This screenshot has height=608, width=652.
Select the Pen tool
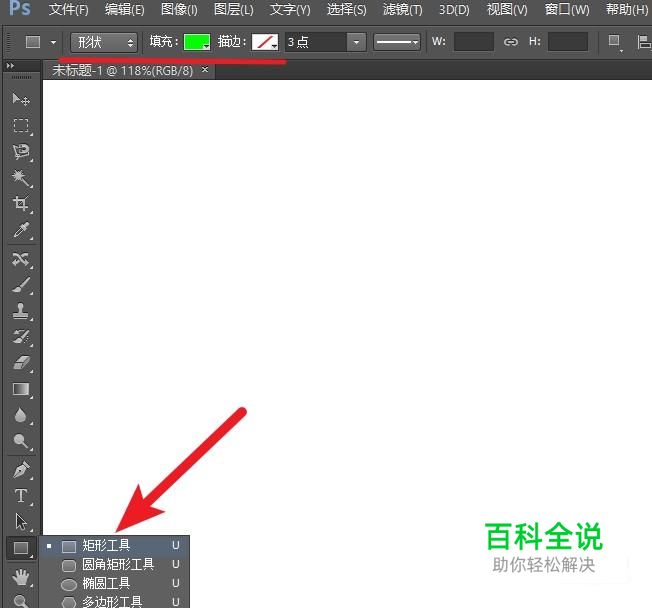[x=20, y=469]
